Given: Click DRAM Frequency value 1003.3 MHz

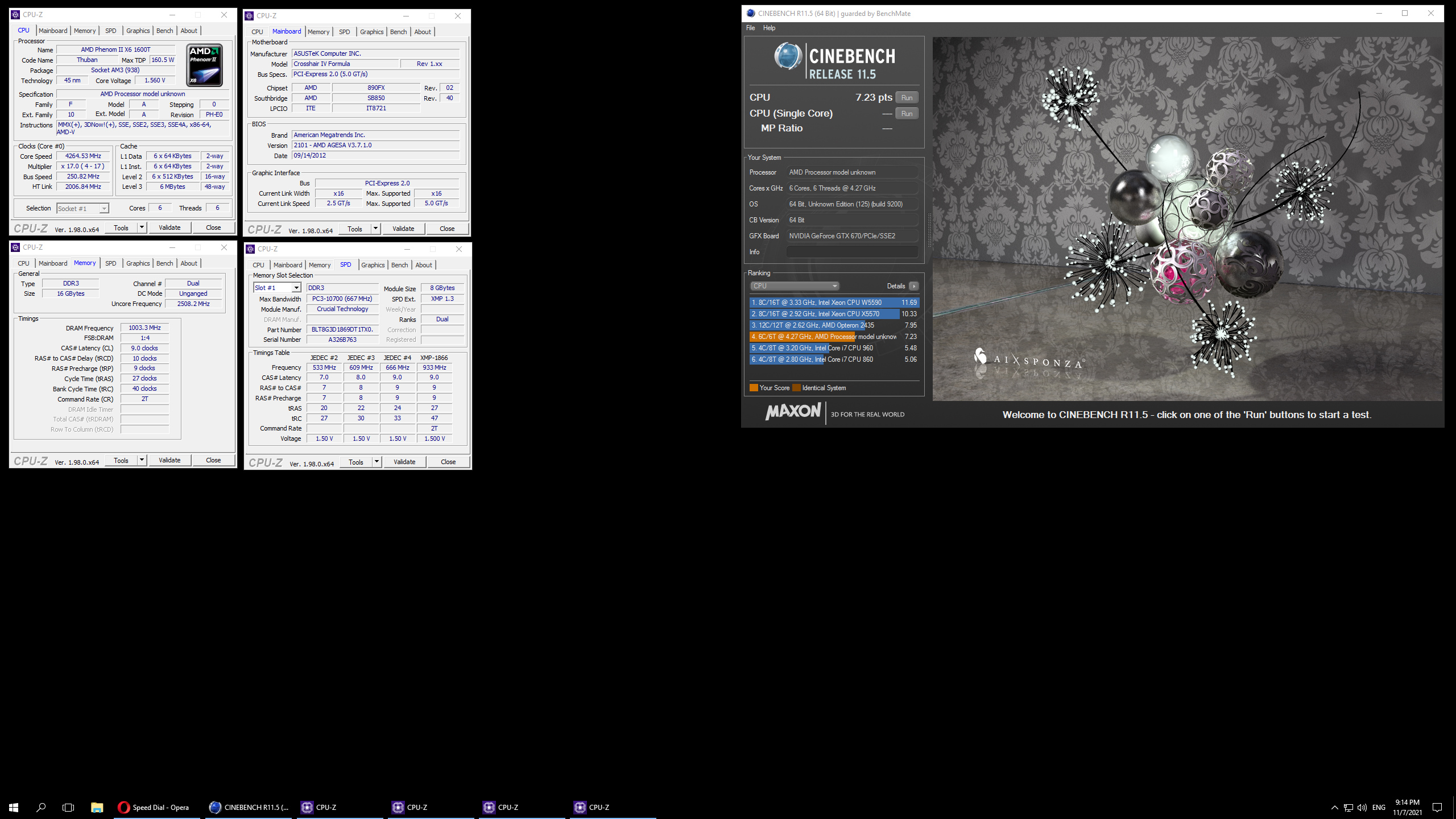Looking at the screenshot, I should click(144, 328).
